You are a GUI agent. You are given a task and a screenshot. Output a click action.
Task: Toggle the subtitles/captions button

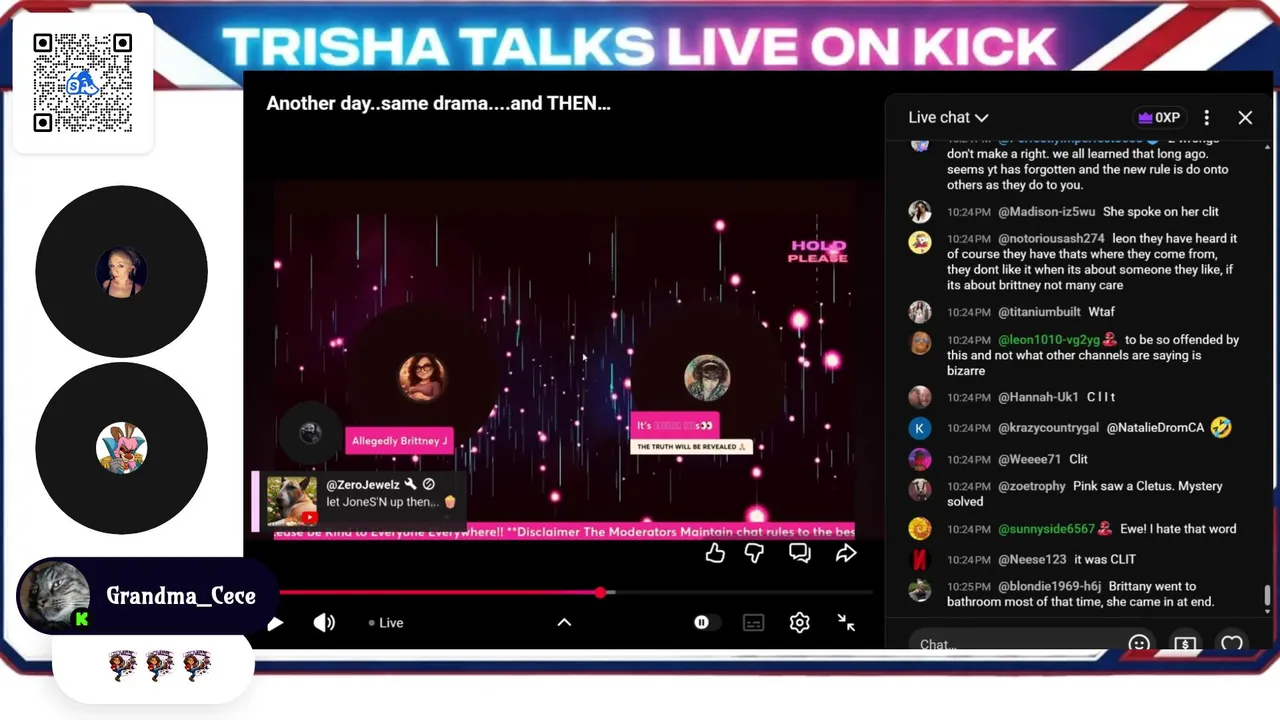tap(753, 623)
